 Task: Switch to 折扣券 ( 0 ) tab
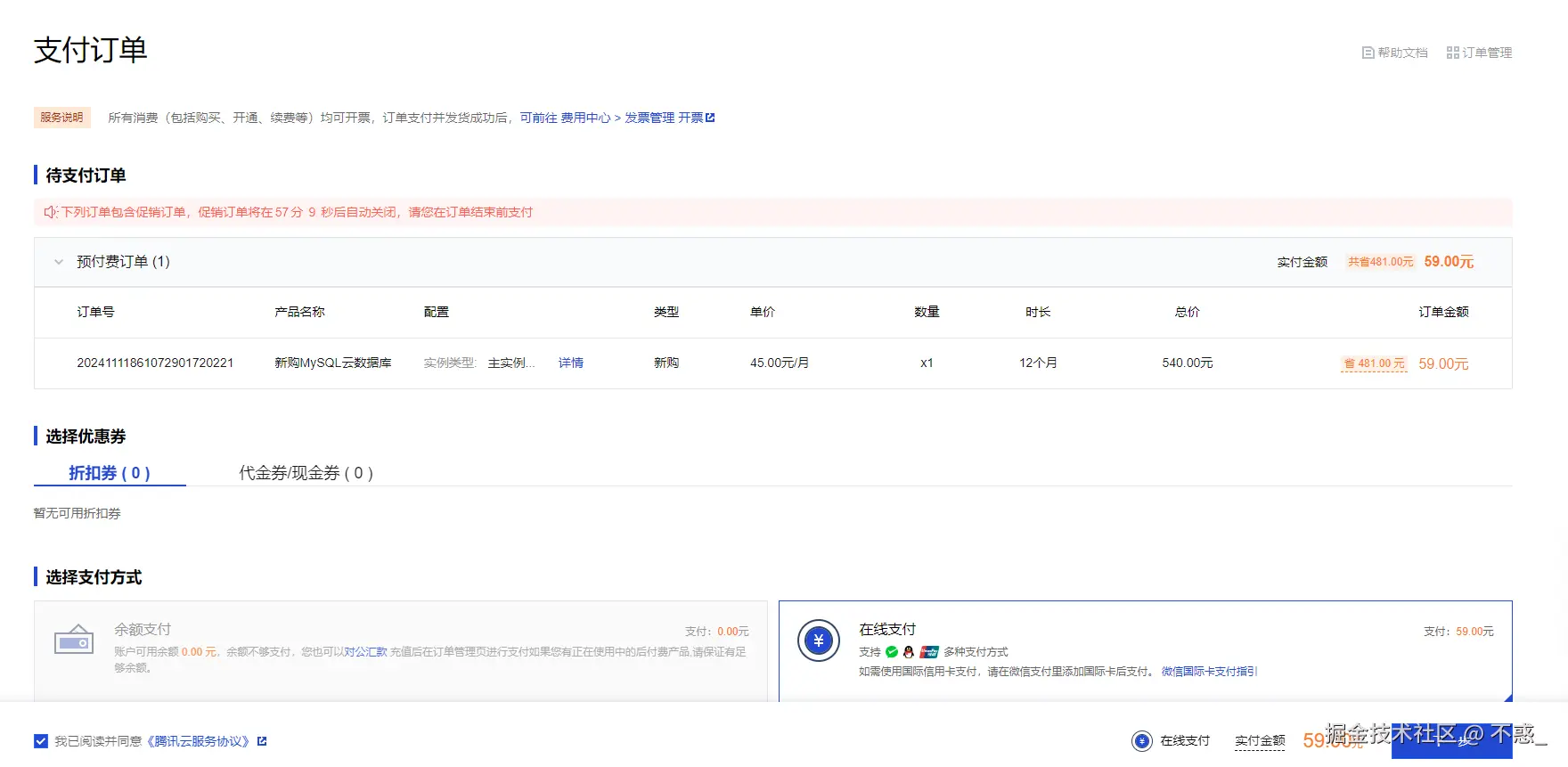(x=110, y=473)
